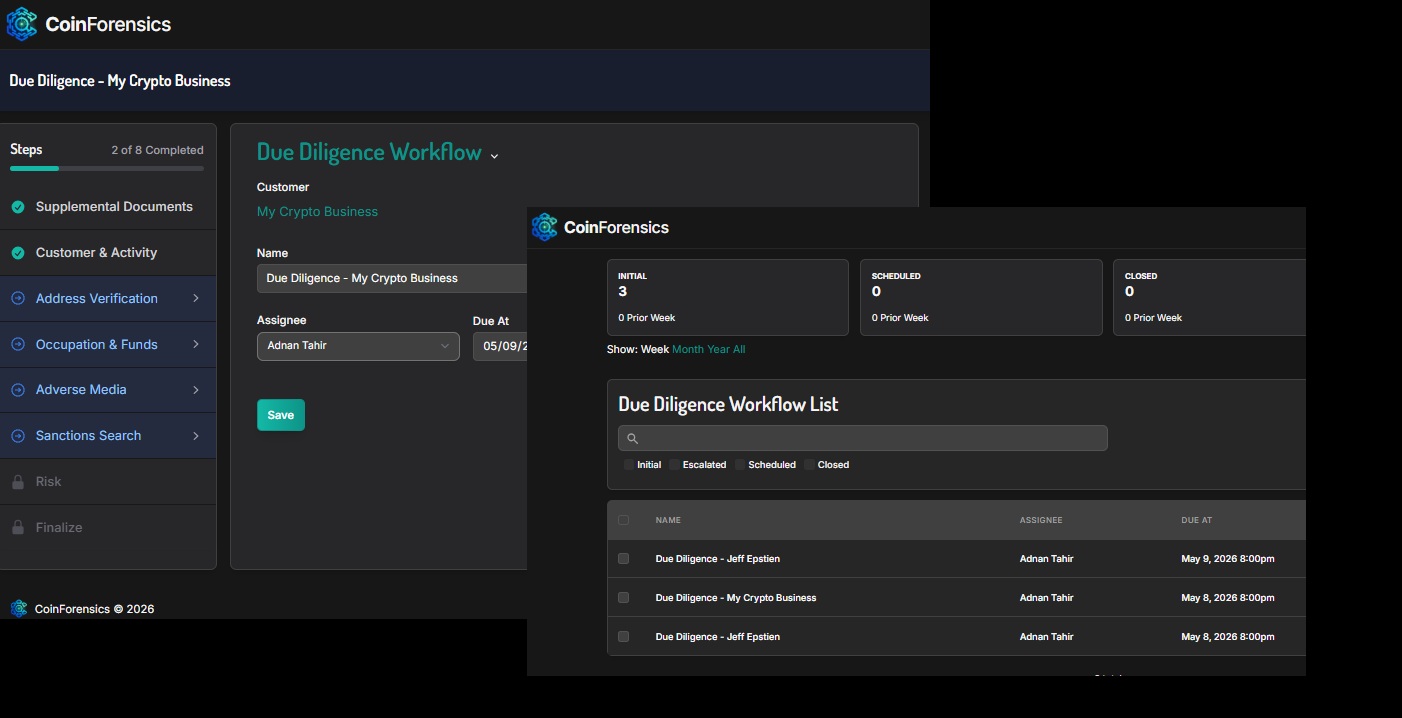Click the green checkmark beside Supplemental Documents

pos(18,207)
